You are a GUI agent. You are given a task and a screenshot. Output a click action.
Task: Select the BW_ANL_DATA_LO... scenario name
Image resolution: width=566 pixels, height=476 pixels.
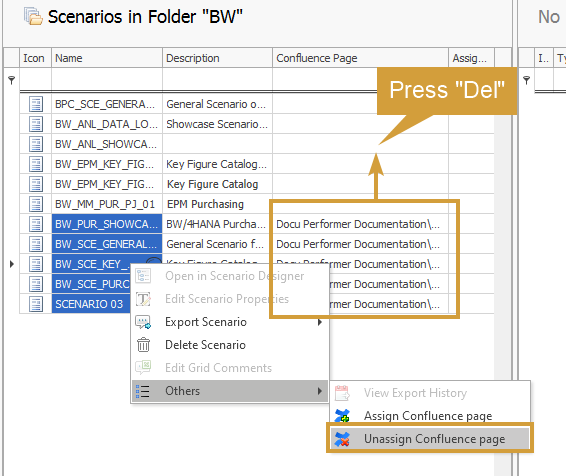click(x=107, y=124)
